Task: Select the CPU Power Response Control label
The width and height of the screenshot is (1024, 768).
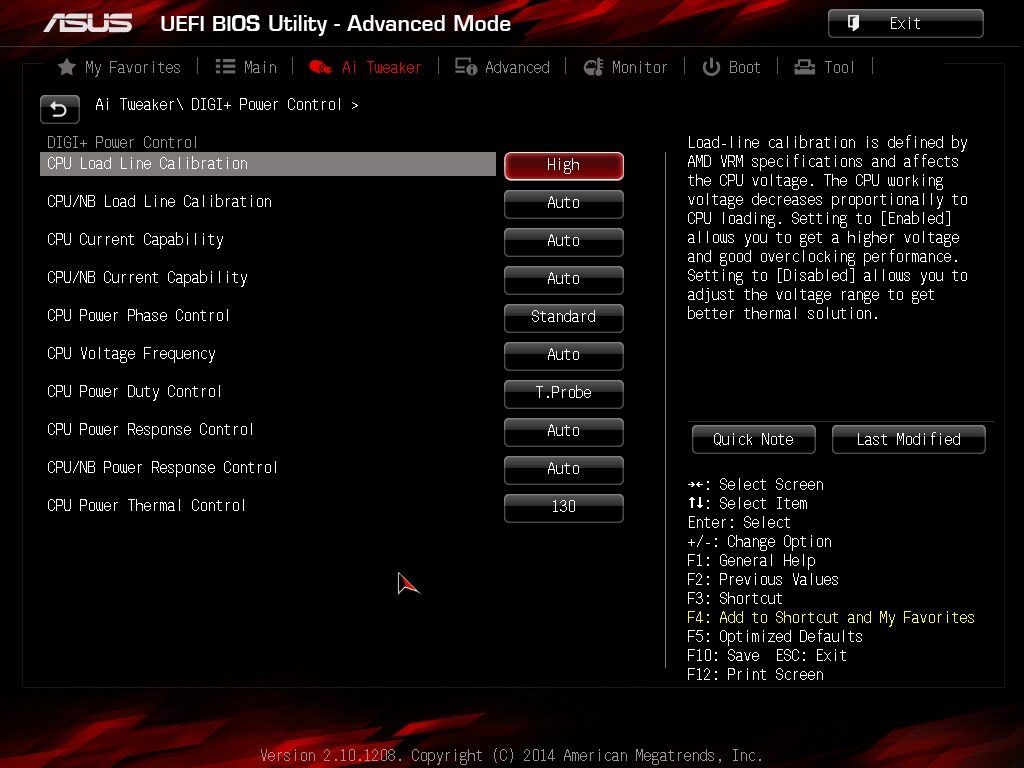Action: point(150,429)
